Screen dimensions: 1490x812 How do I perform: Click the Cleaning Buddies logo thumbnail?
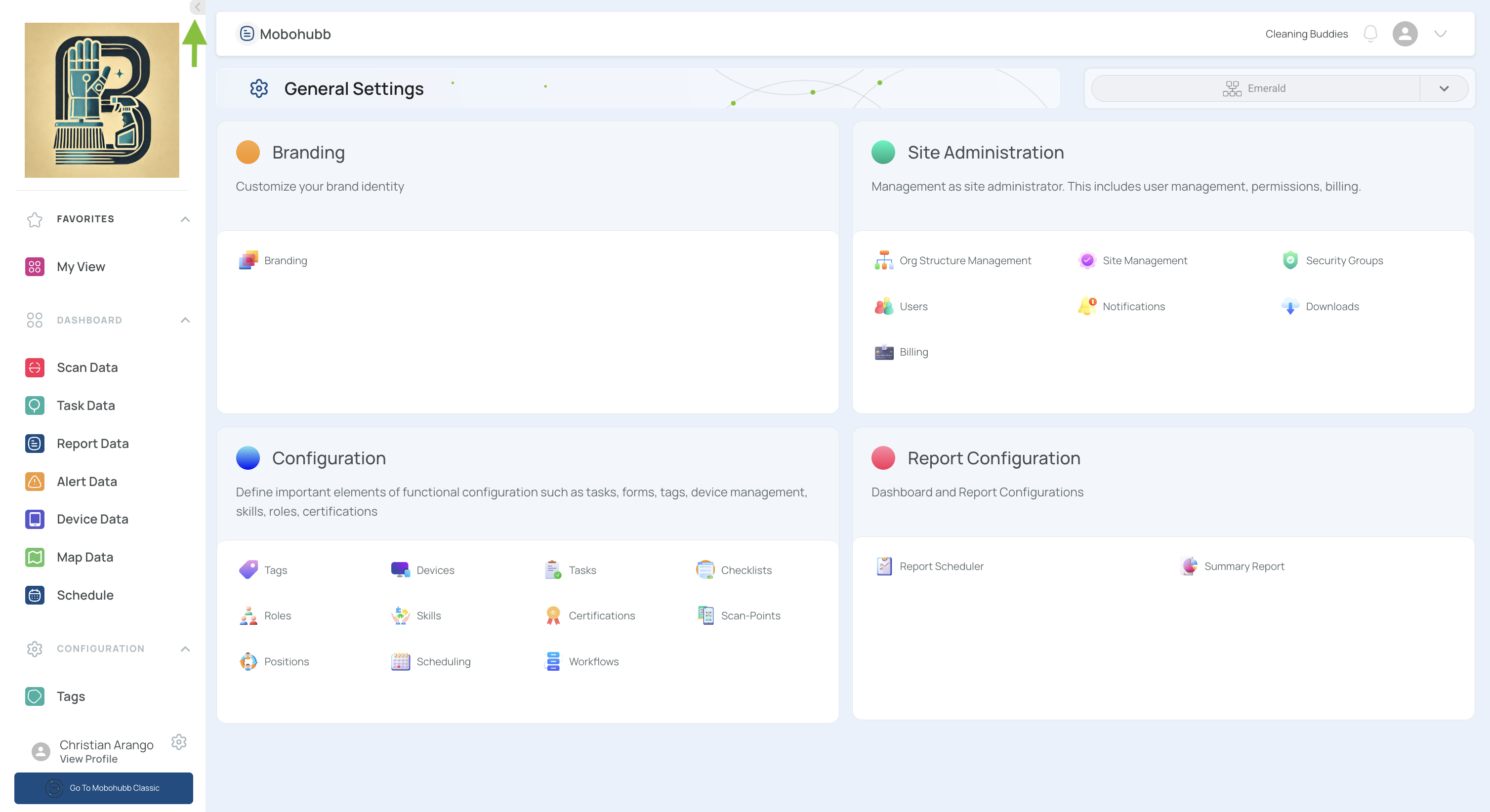[x=102, y=100]
